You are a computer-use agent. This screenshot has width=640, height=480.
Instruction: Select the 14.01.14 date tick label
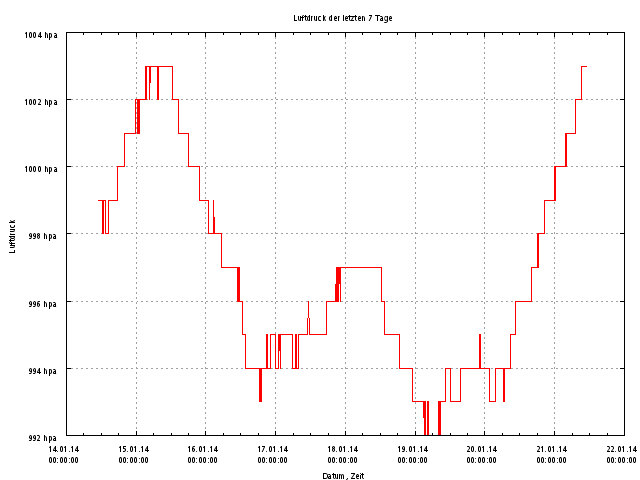(x=64, y=450)
